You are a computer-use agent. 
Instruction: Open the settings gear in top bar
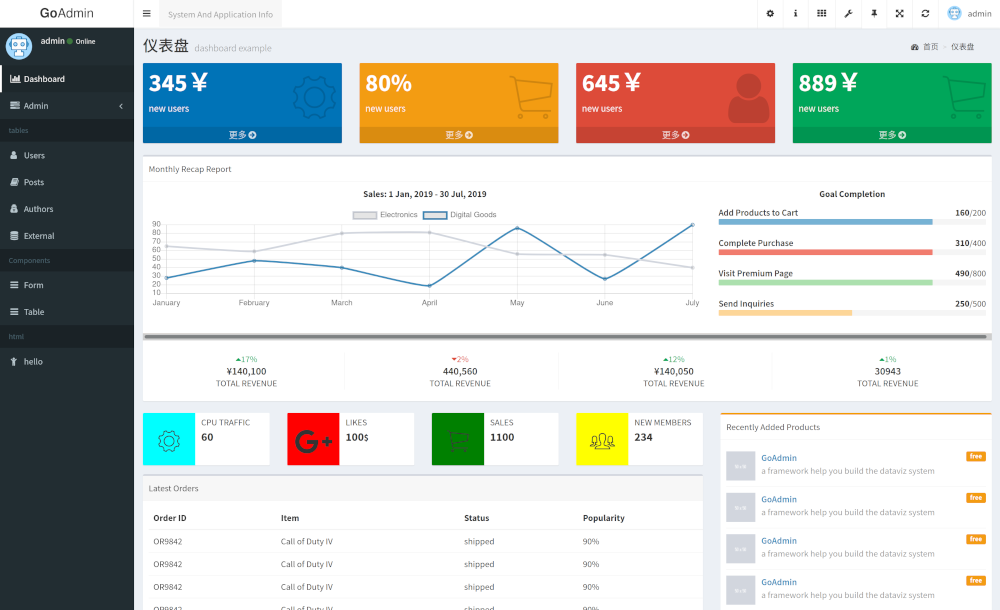click(770, 14)
